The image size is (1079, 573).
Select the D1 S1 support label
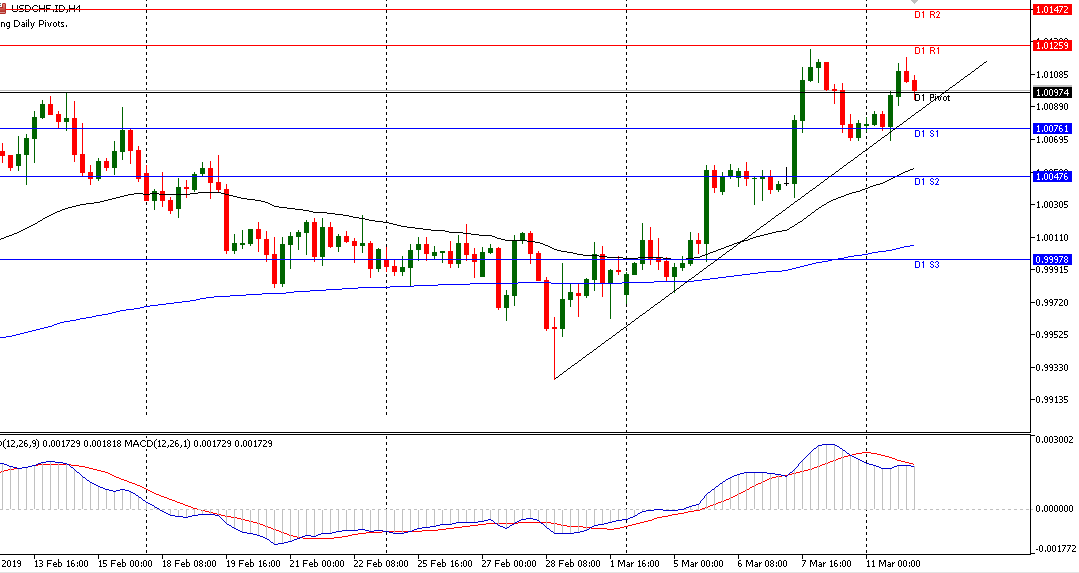point(926,134)
